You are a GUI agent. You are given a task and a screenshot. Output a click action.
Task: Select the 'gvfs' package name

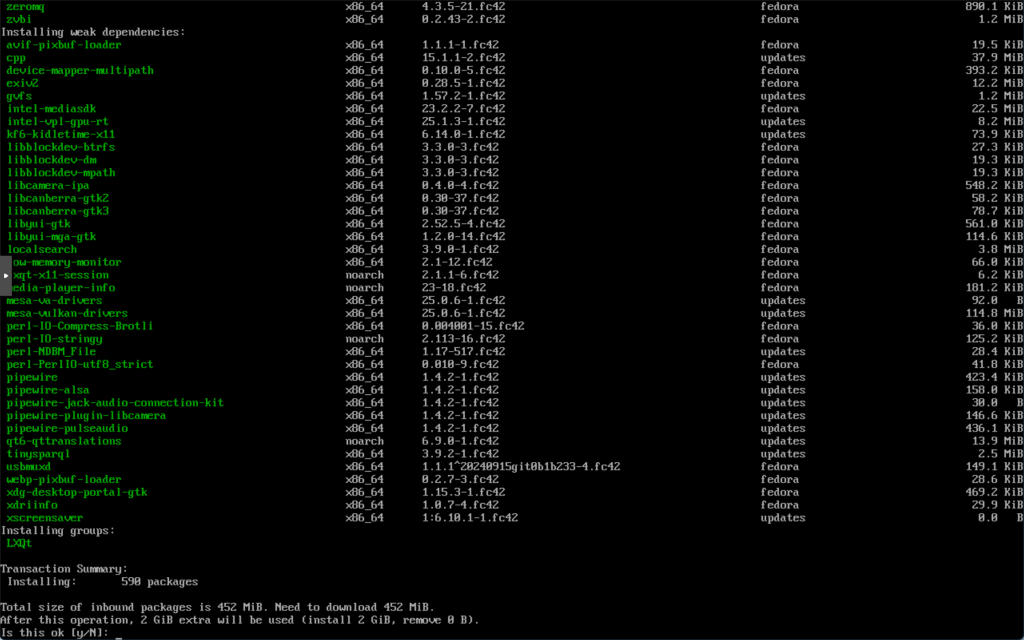pos(19,96)
